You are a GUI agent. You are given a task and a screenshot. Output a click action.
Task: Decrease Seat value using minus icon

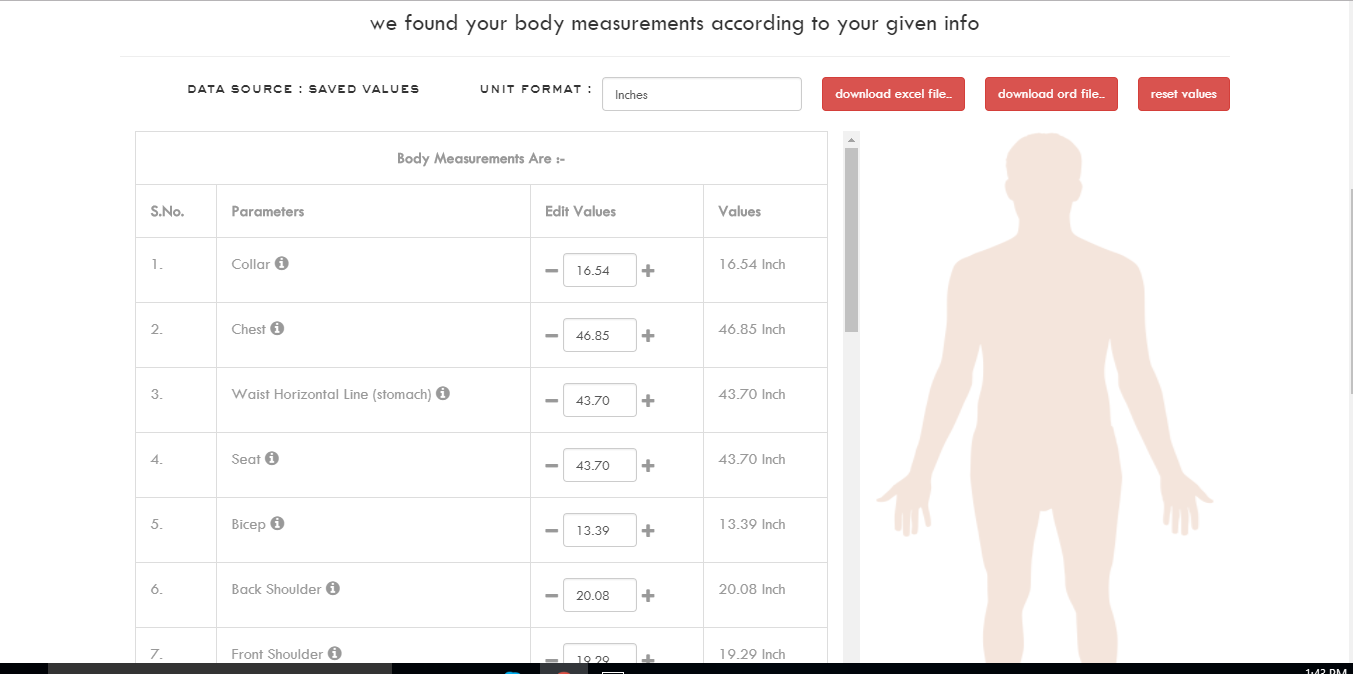(551, 466)
